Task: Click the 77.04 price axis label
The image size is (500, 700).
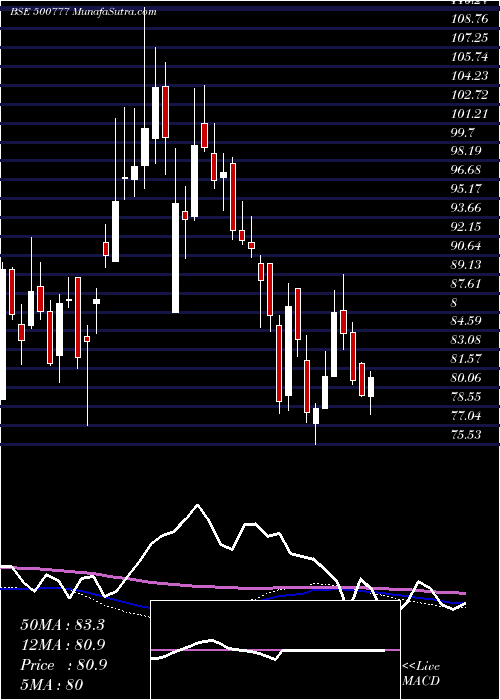Action: [467, 416]
